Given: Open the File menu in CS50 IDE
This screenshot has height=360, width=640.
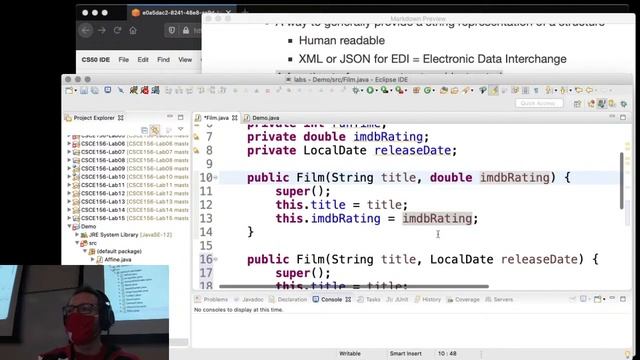Looking at the screenshot, I should pos(123,60).
